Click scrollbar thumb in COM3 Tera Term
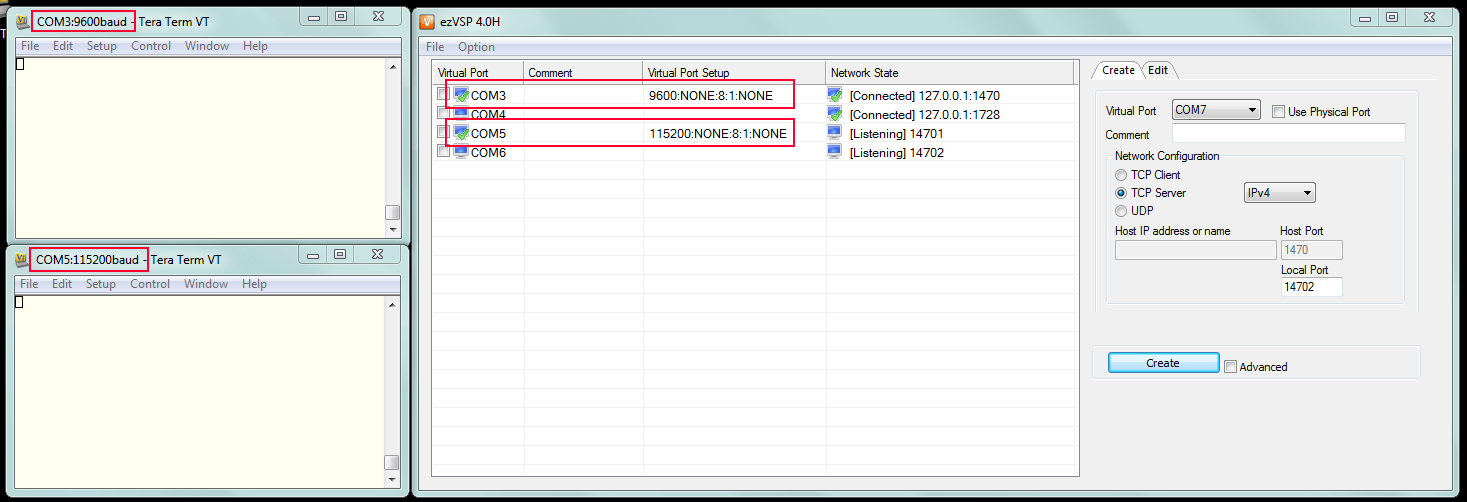Screen dimensions: 1467x502 pyautogui.click(x=392, y=212)
